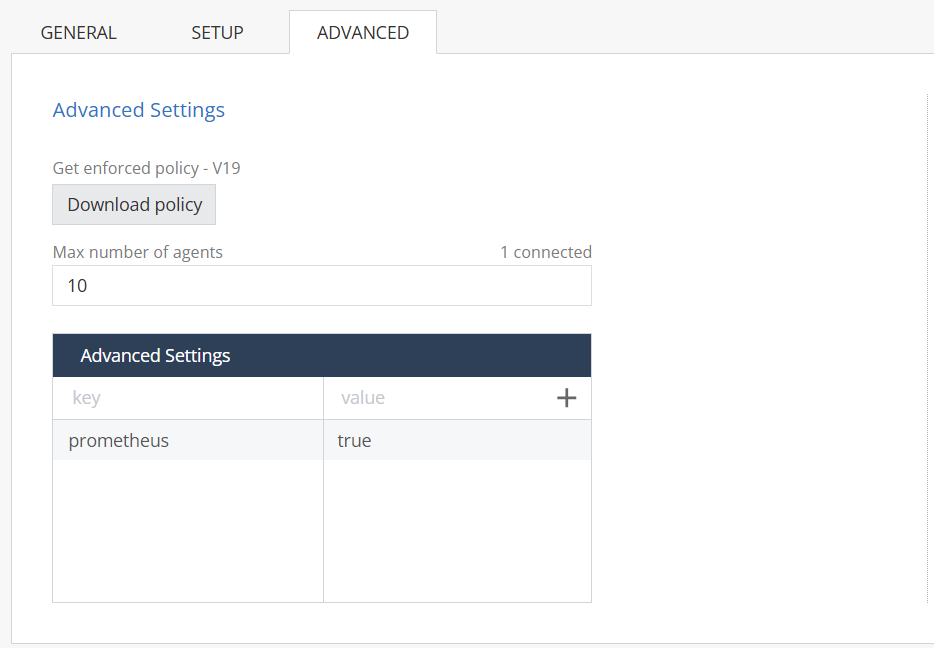
Task: Focus the Max number of agents field
Action: point(321,286)
